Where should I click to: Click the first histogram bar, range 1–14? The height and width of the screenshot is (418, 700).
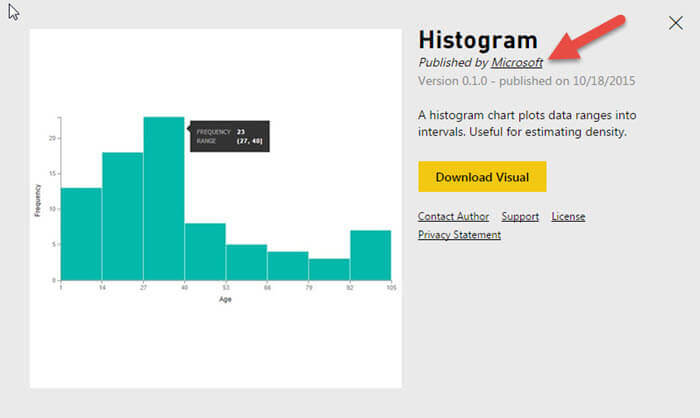click(81, 235)
